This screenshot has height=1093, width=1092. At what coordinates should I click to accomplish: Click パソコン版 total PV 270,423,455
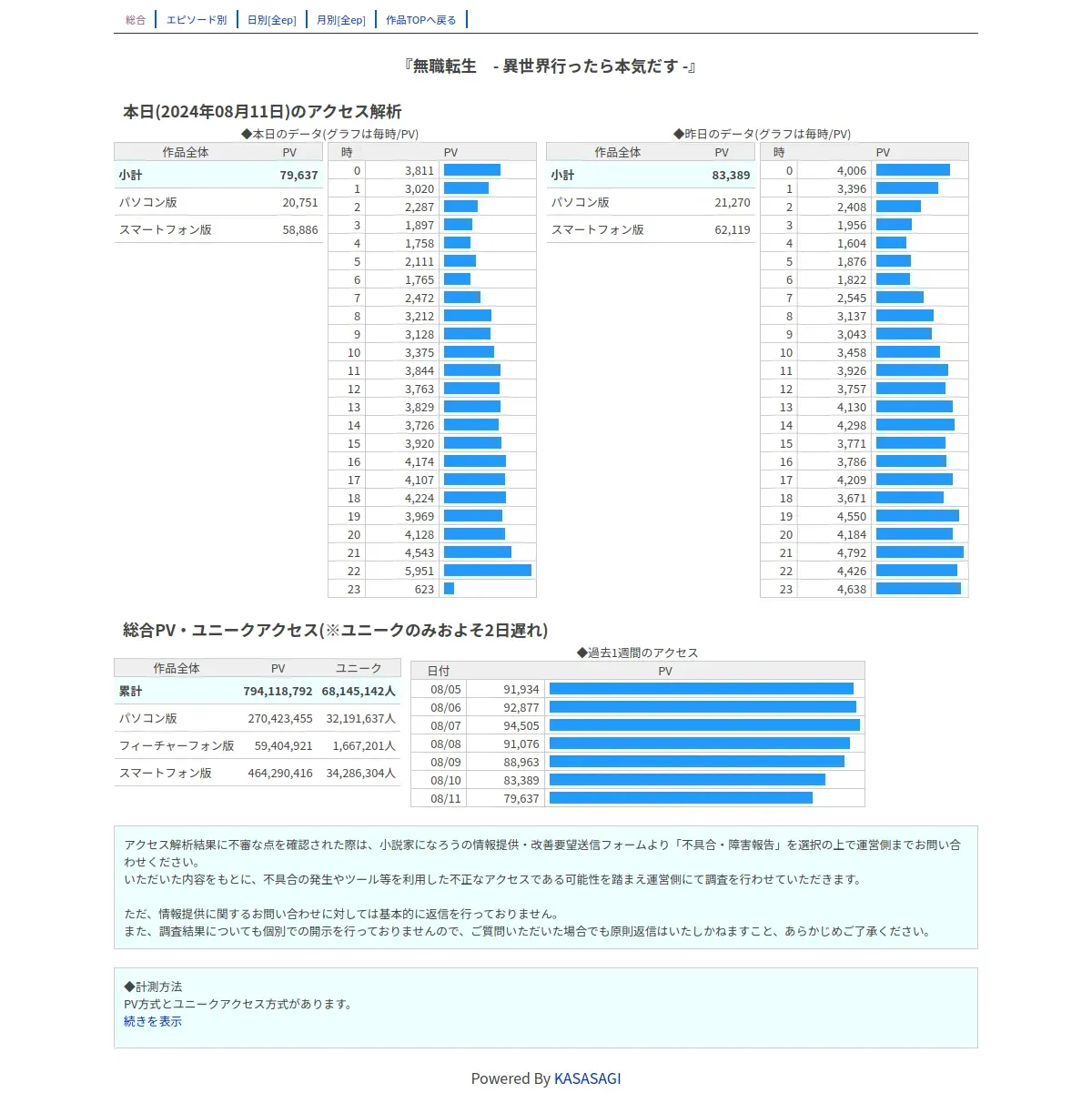pos(280,719)
